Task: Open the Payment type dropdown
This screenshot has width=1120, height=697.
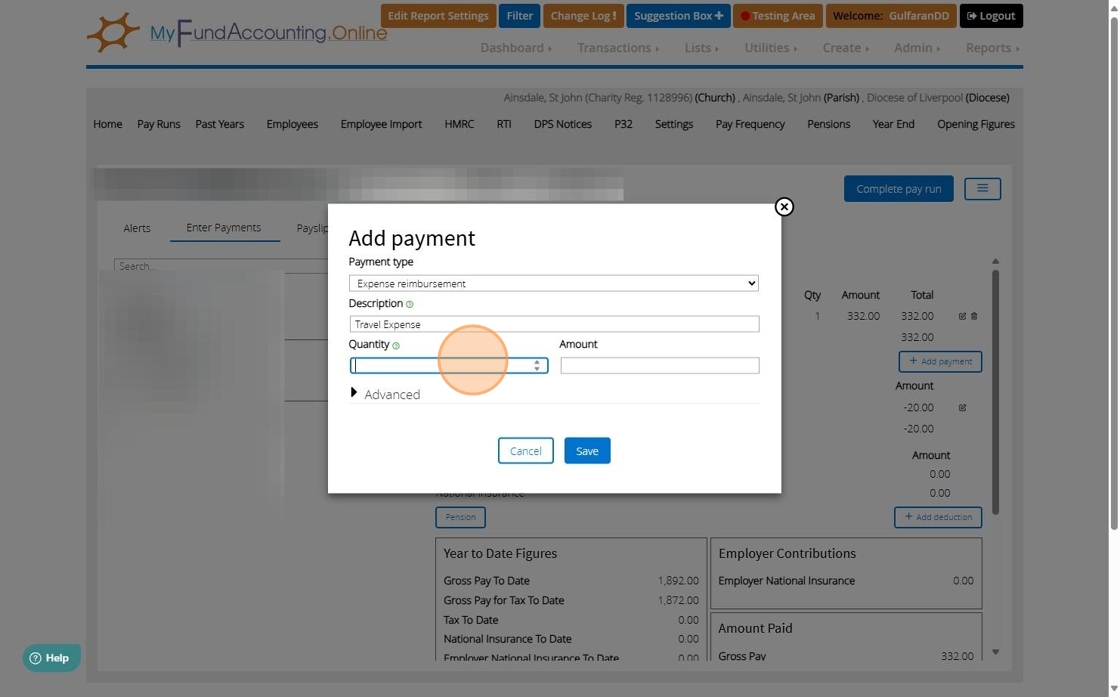Action: pos(554,283)
